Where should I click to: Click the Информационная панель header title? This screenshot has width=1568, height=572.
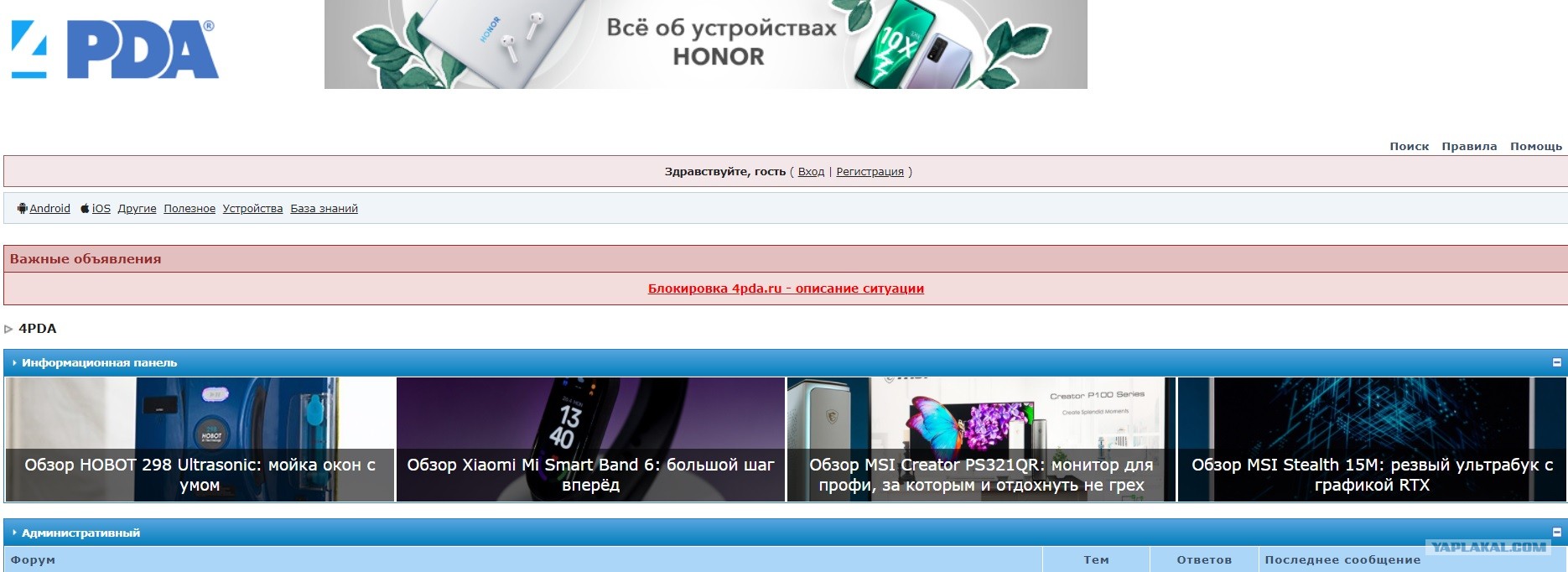point(99,363)
